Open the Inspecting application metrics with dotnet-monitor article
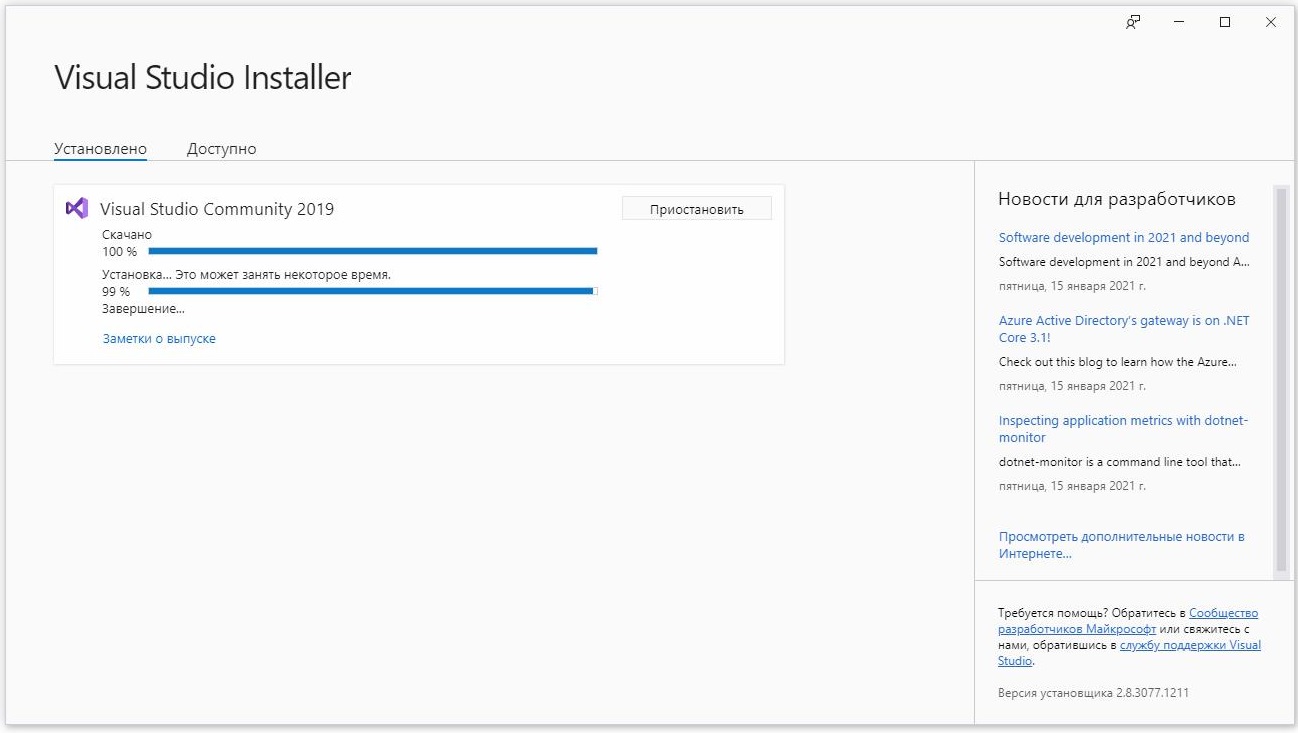This screenshot has width=1298, height=733. pyautogui.click(x=1124, y=429)
